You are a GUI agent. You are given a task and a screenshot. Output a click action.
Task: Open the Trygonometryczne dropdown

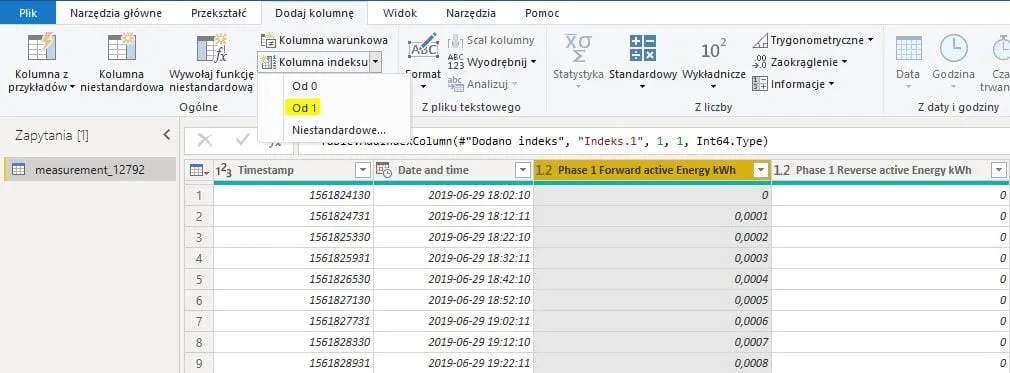coord(813,40)
